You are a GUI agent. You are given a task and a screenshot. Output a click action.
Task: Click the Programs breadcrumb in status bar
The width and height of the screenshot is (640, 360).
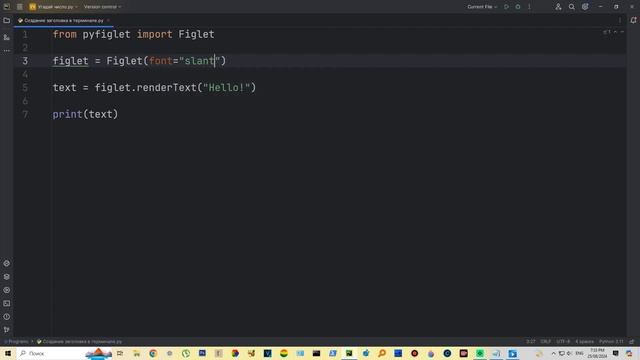[18, 342]
